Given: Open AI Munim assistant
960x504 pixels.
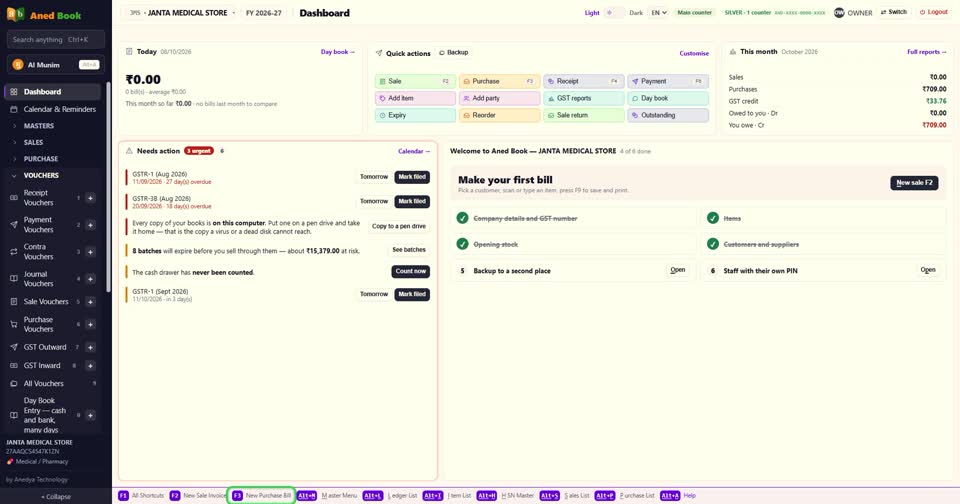Looking at the screenshot, I should point(56,64).
